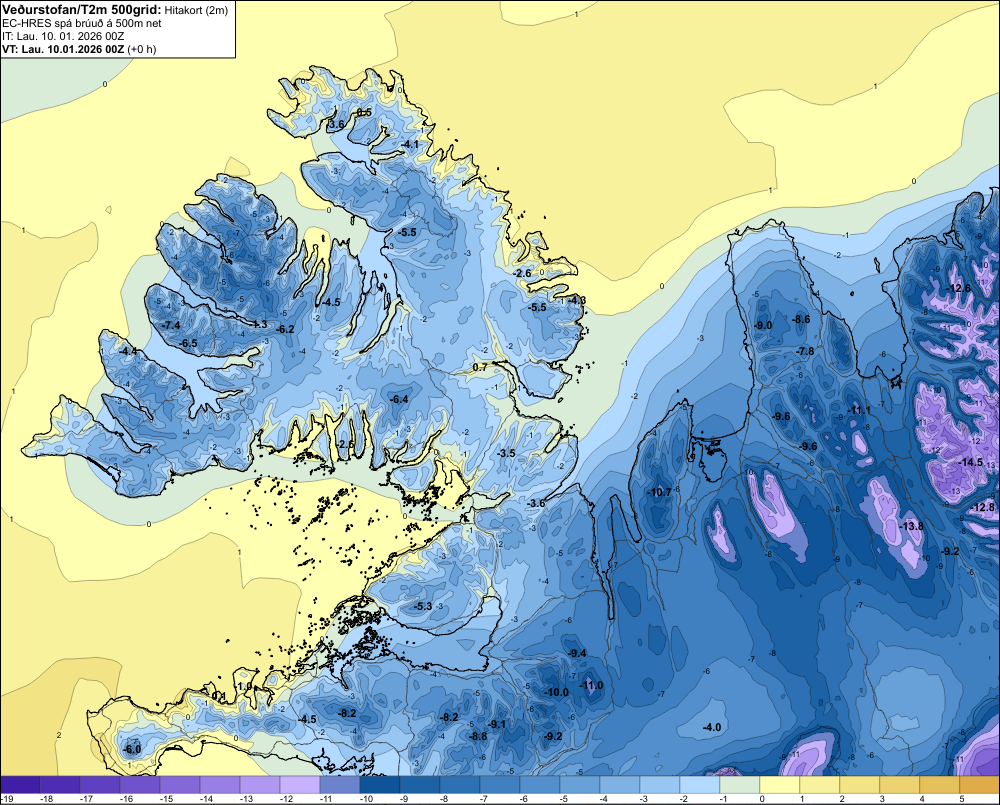Image resolution: width=1000 pixels, height=805 pixels.
Task: Click the -2.5 temperature reading
Action: coord(345,444)
